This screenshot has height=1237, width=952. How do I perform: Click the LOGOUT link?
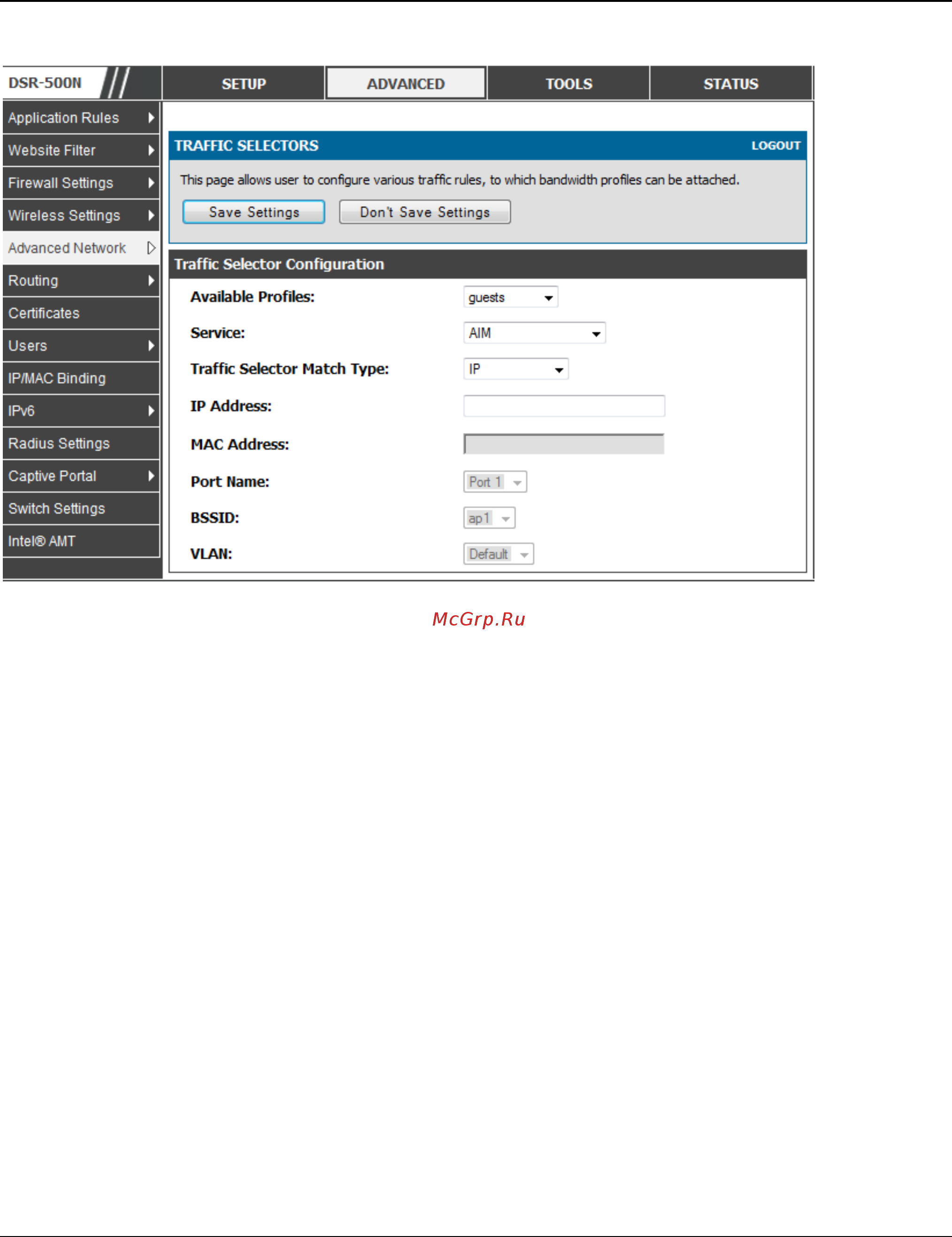point(775,146)
